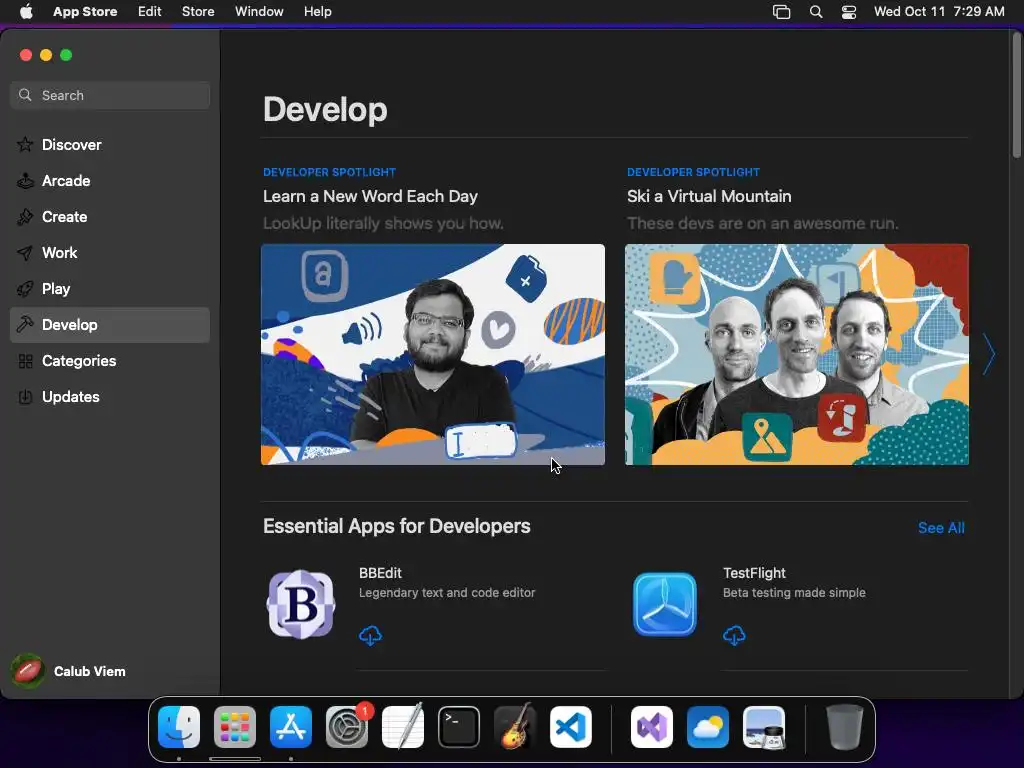Click the Updates download icon
This screenshot has height=768, width=1024.
click(x=25, y=397)
